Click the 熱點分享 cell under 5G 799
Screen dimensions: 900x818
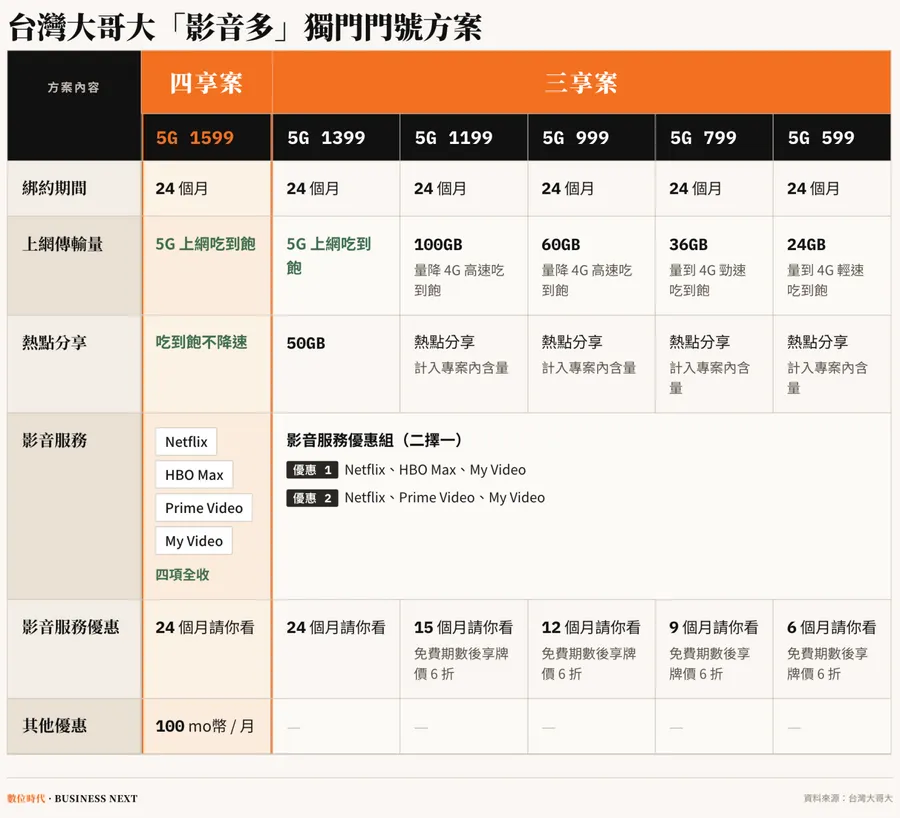714,364
